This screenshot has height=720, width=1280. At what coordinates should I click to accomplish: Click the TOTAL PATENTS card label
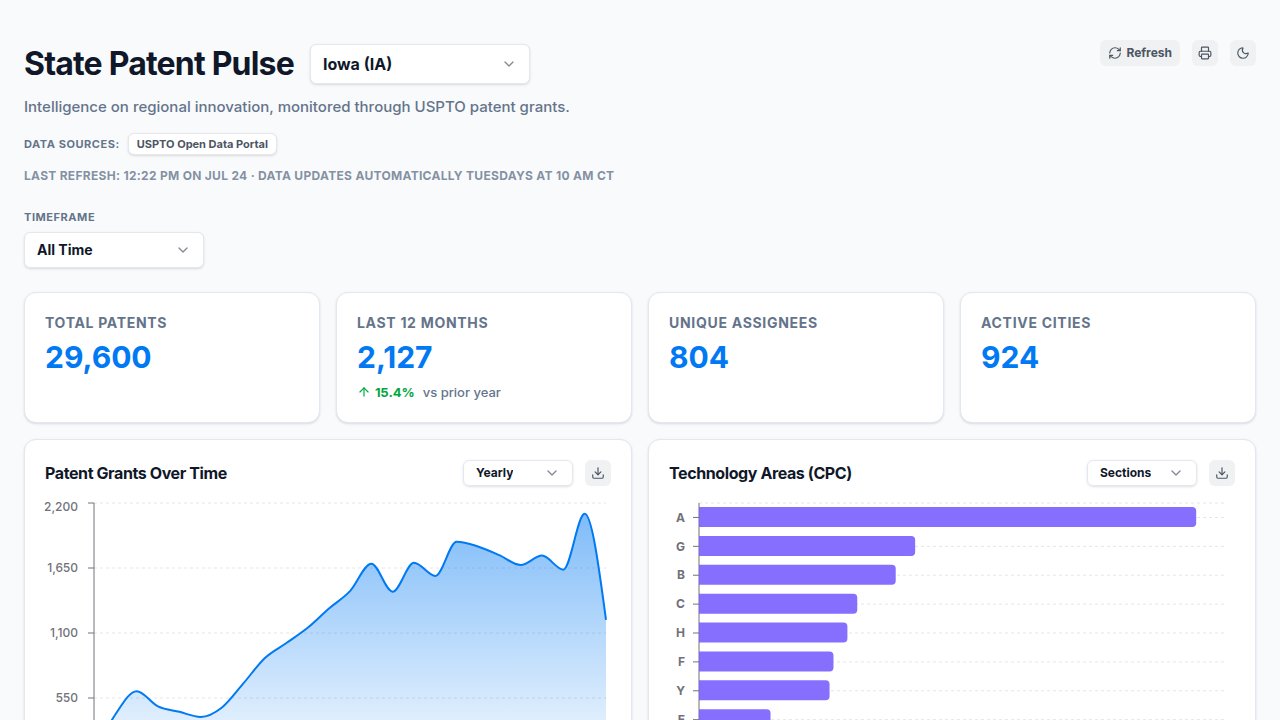pyautogui.click(x=106, y=323)
